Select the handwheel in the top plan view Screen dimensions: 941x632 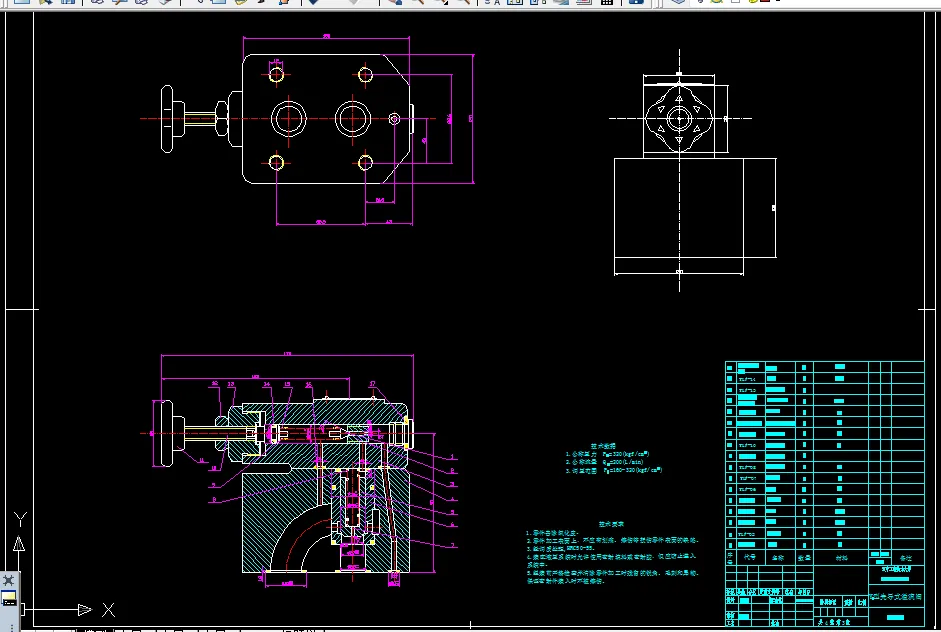tap(167, 119)
